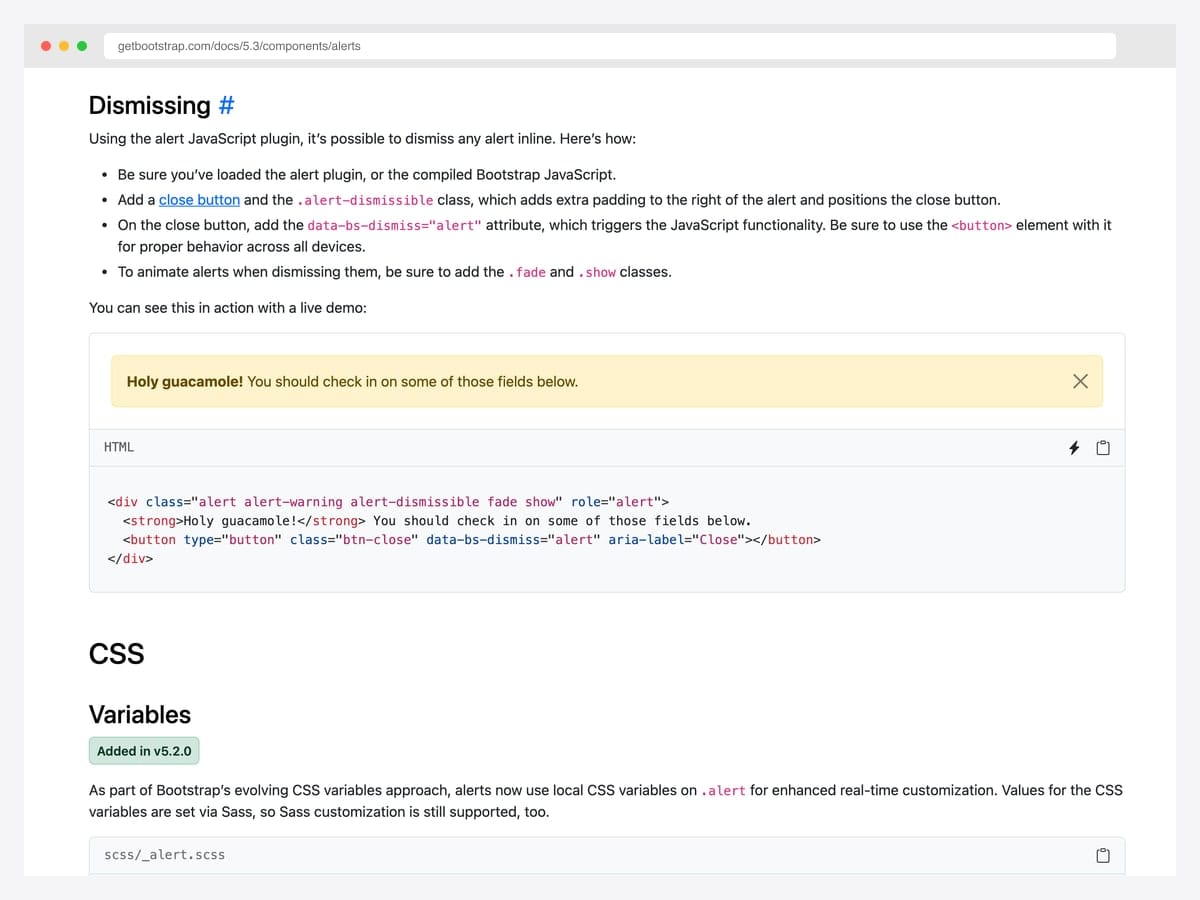Click the .alert-dismissible inline code
This screenshot has width=1200, height=900.
(365, 200)
